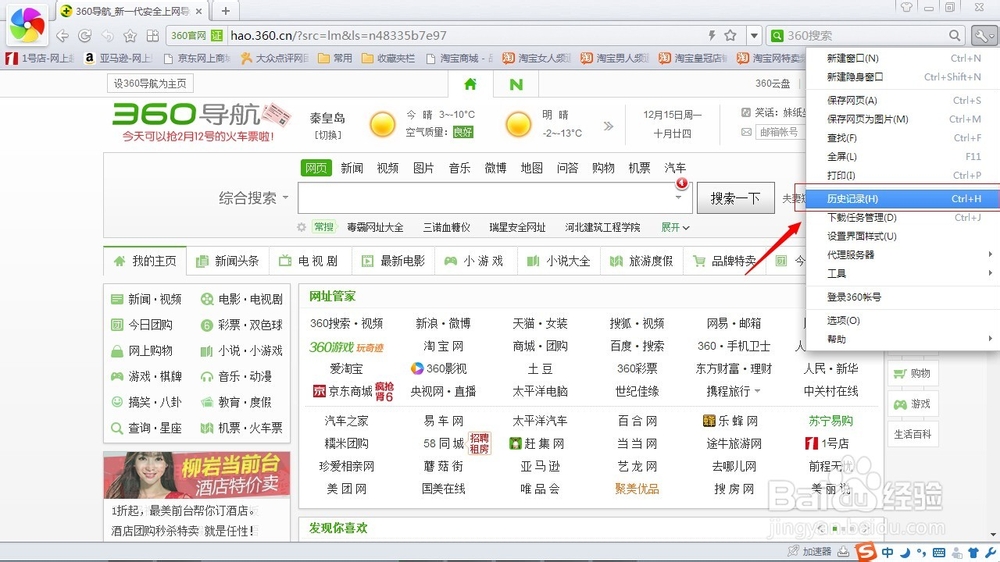This screenshot has width=1000, height=562.
Task: Open 收藏夹栏 bookmarks folder
Action: tap(388, 58)
